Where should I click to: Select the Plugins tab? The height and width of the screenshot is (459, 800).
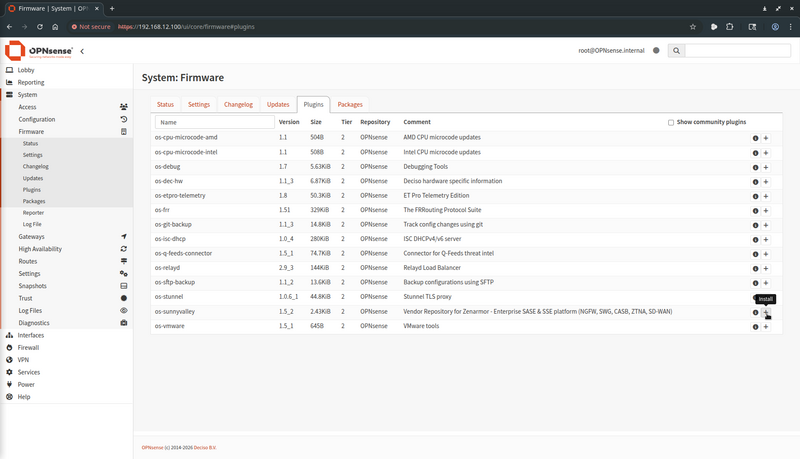coord(313,104)
